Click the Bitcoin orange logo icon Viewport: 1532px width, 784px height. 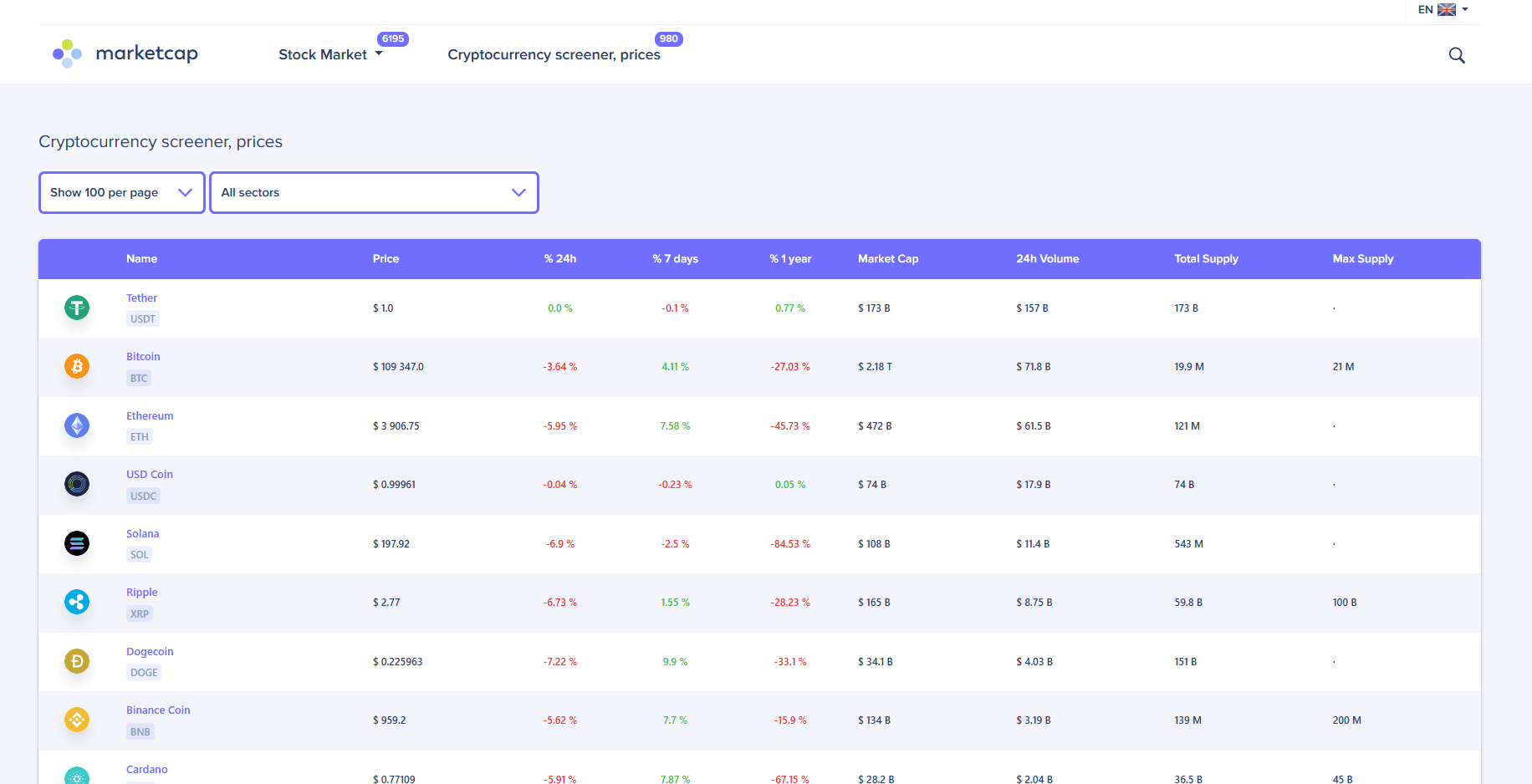point(77,366)
